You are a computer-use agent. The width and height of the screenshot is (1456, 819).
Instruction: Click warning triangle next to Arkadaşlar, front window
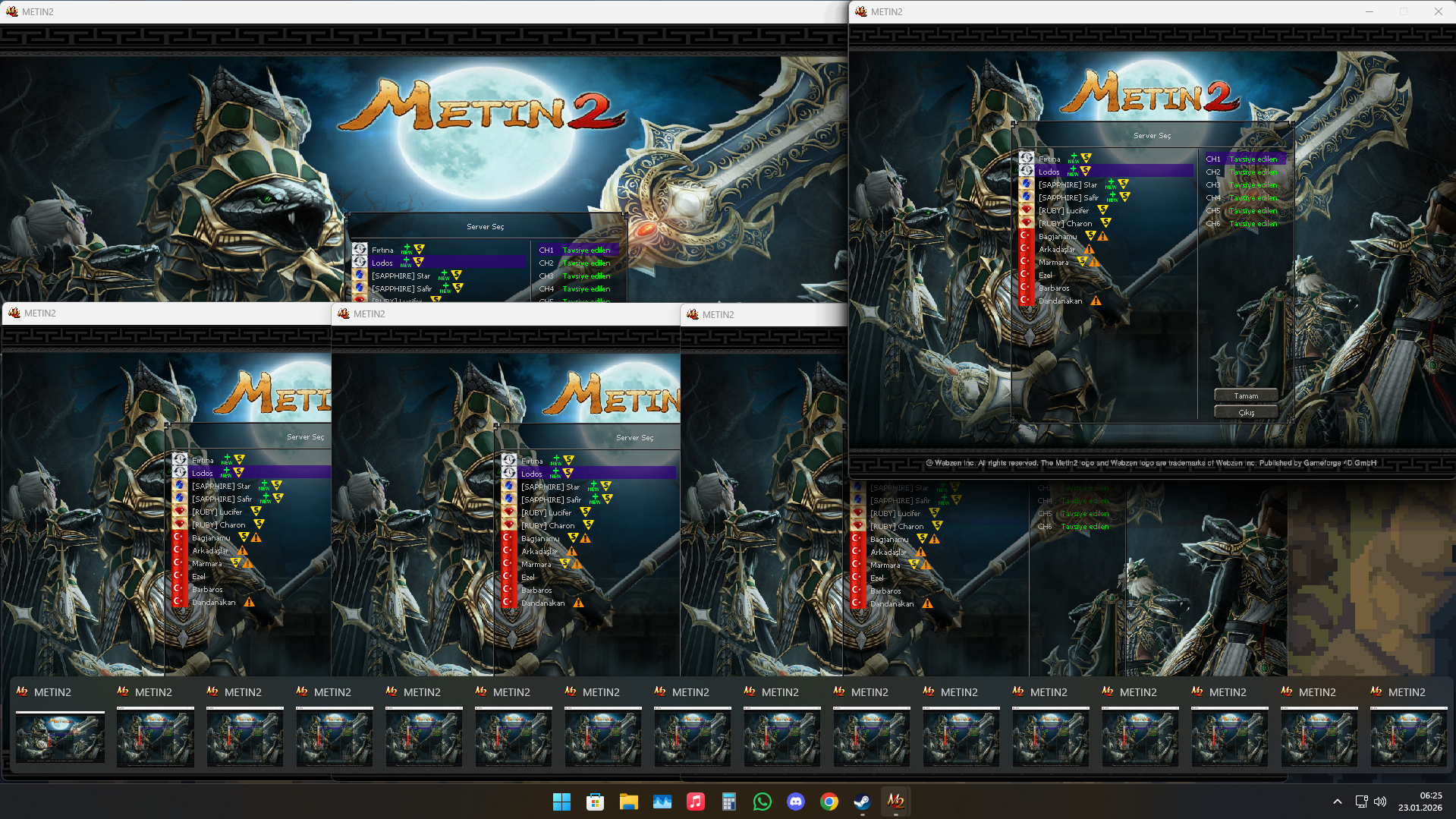[x=1089, y=249]
